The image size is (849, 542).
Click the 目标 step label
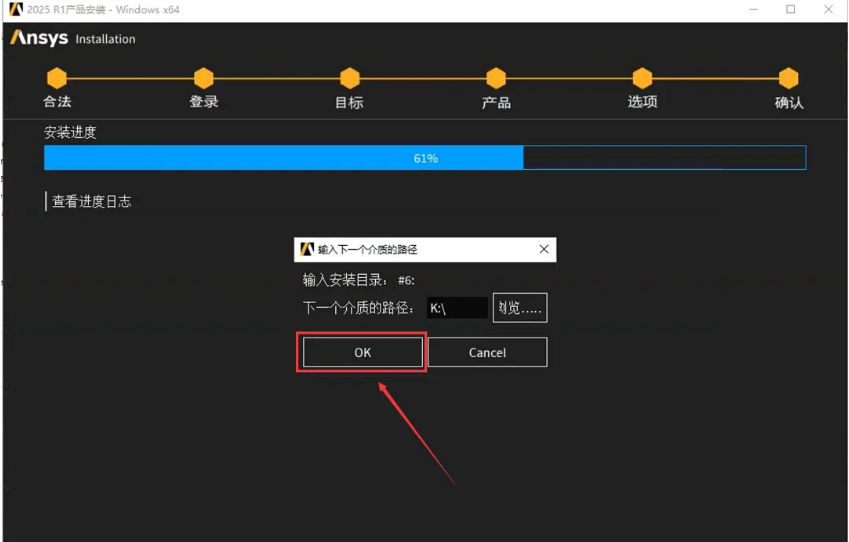point(349,102)
